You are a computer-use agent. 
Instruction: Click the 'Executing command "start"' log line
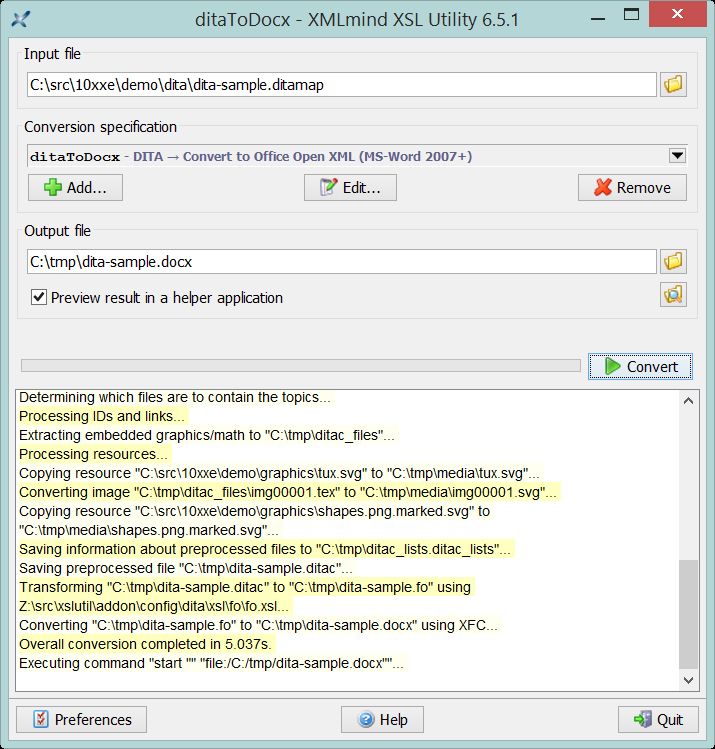pos(211,663)
